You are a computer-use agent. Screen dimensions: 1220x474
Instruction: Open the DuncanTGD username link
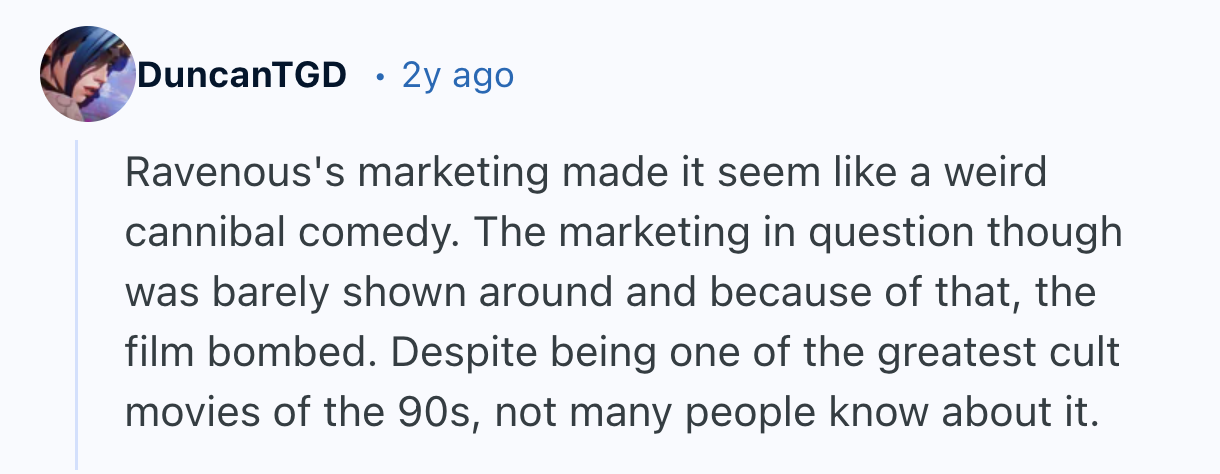[242, 75]
